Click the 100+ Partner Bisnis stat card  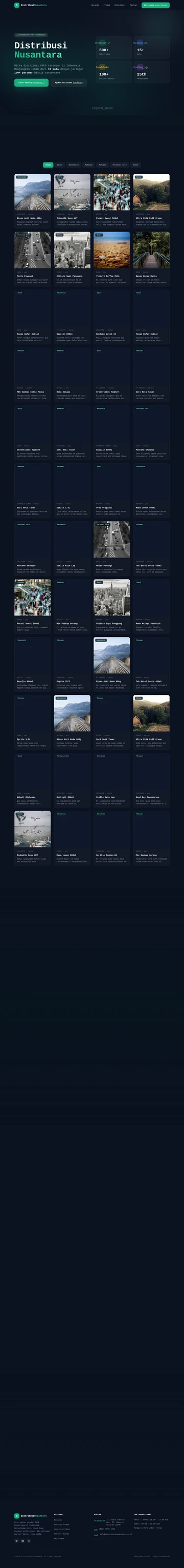pos(112,72)
